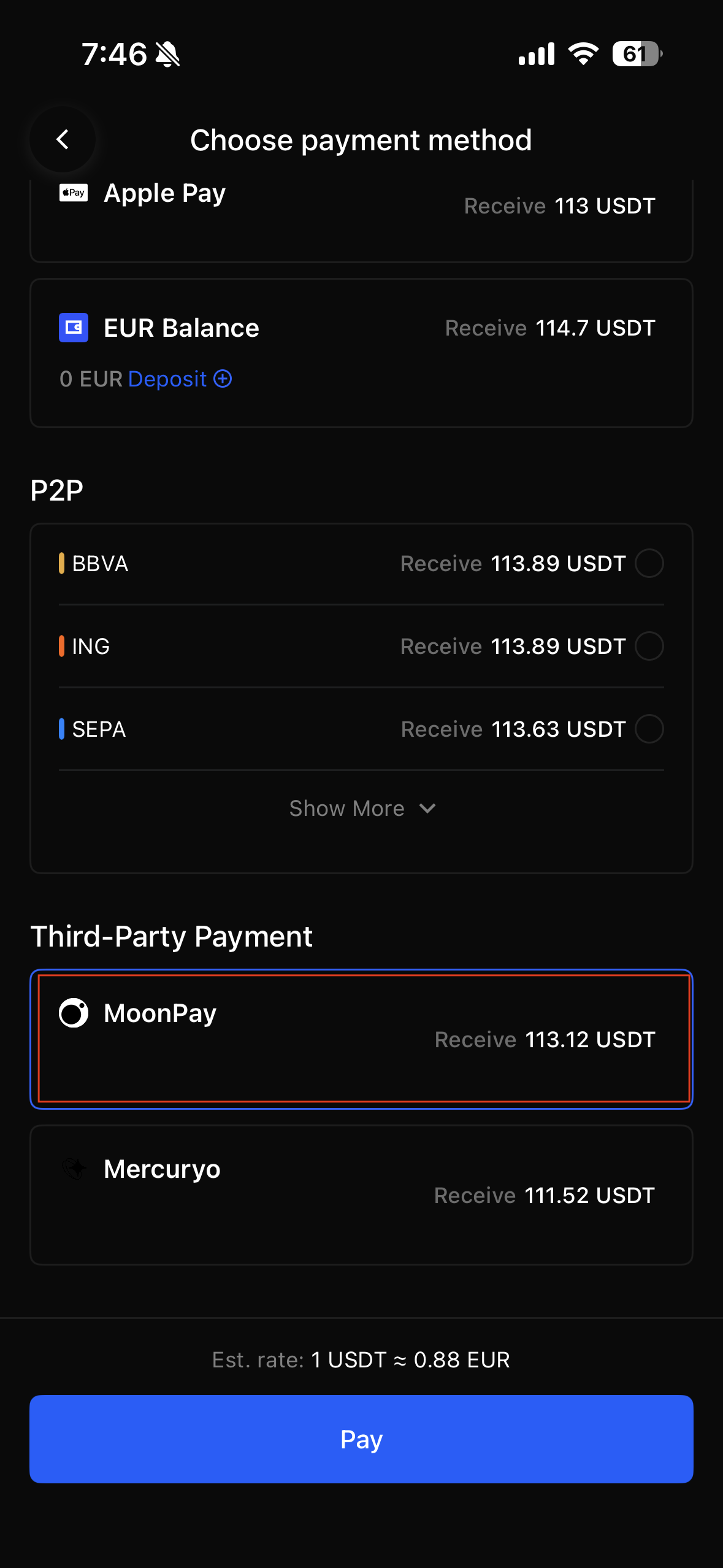Tap the plus circle deposit icon

click(223, 379)
